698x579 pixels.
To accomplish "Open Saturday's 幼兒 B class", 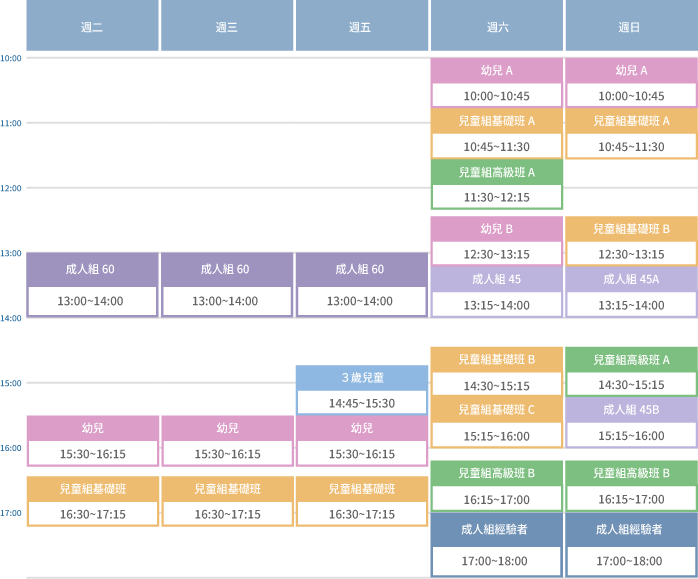I will coord(496,241).
